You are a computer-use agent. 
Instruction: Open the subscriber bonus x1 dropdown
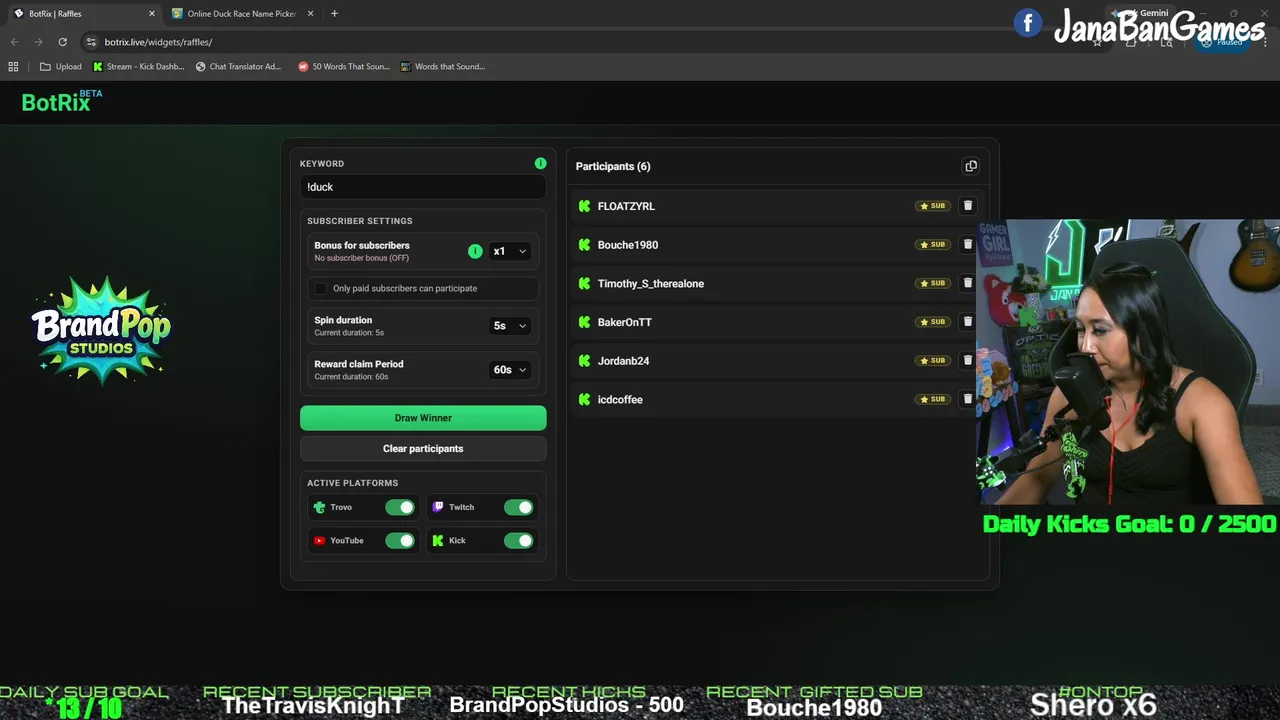pyautogui.click(x=509, y=251)
